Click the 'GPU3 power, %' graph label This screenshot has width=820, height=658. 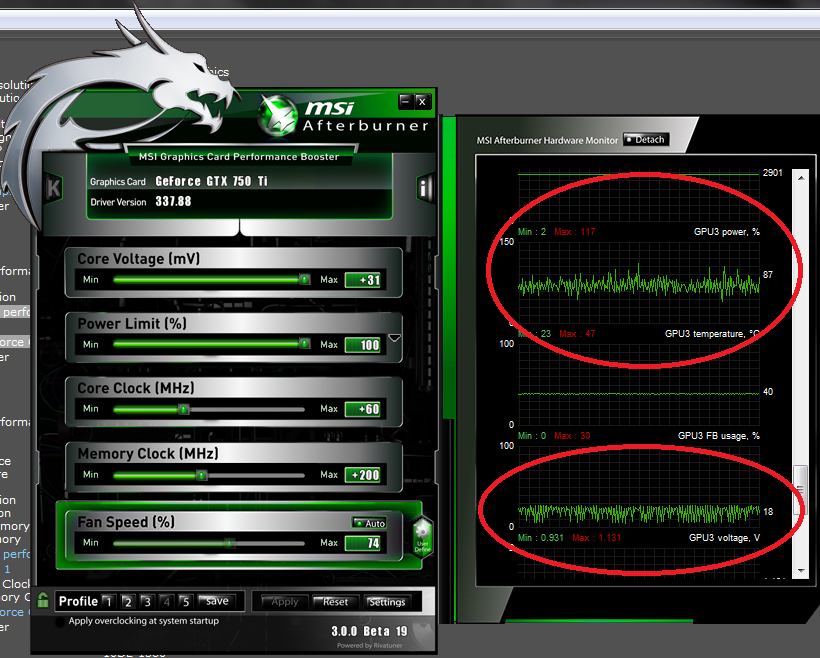pyautogui.click(x=726, y=232)
